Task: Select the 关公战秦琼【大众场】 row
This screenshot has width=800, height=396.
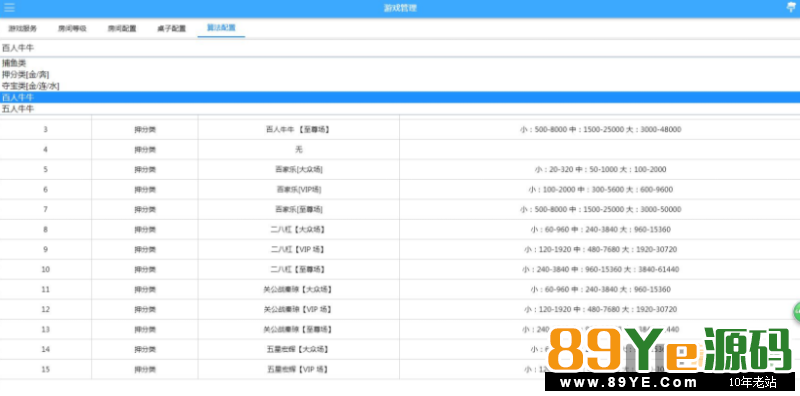Action: pos(400,289)
